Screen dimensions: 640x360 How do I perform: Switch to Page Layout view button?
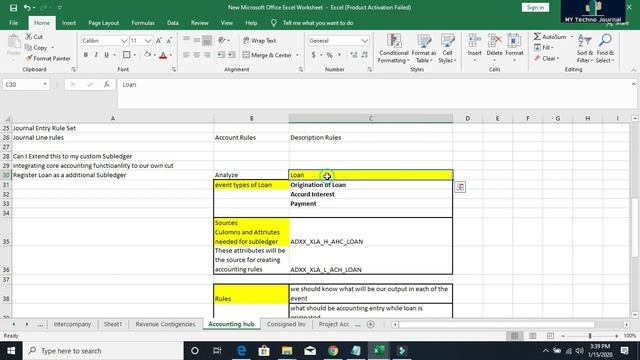click(532, 336)
